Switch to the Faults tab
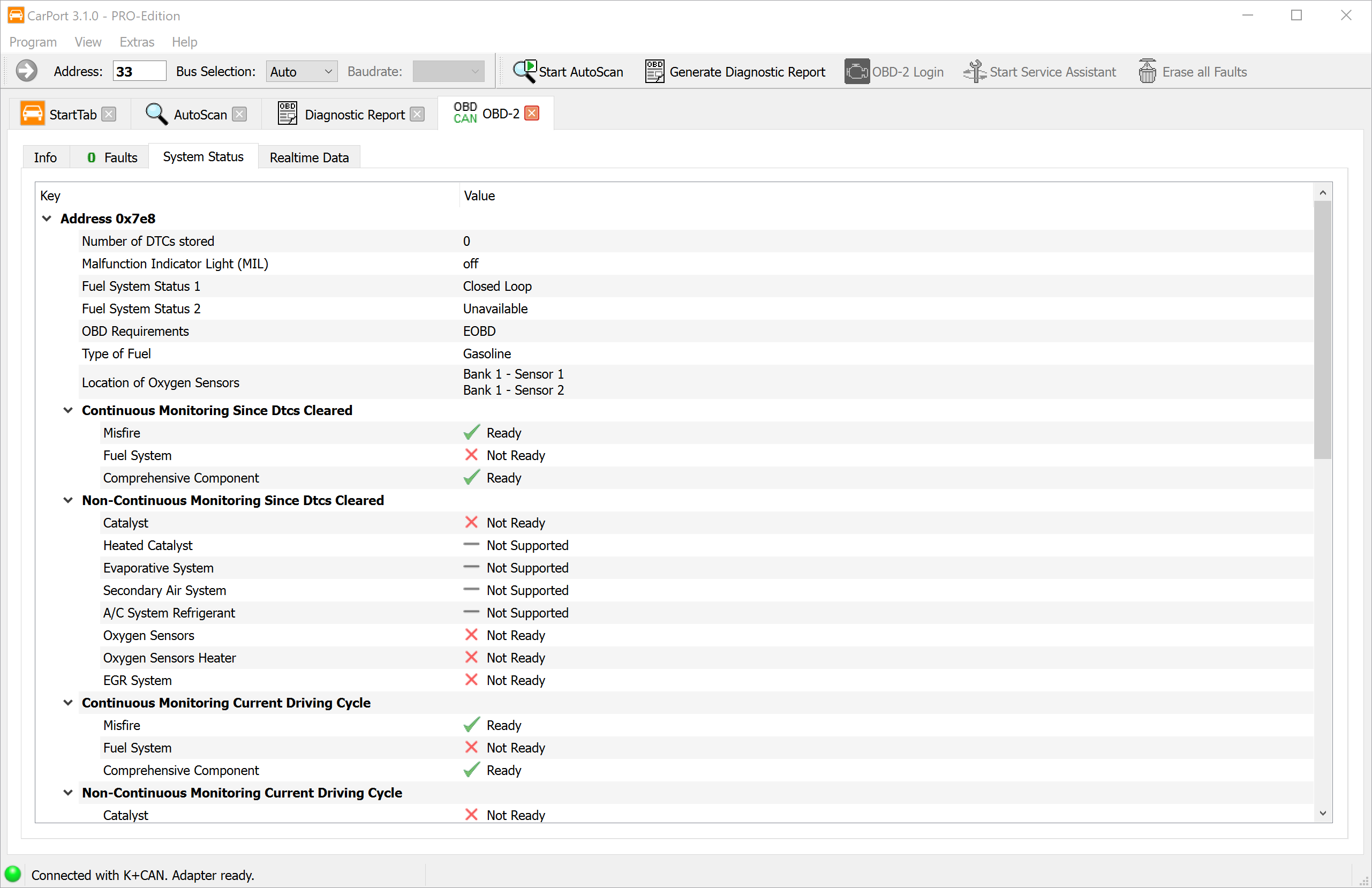This screenshot has height=888, width=1372. [112, 157]
